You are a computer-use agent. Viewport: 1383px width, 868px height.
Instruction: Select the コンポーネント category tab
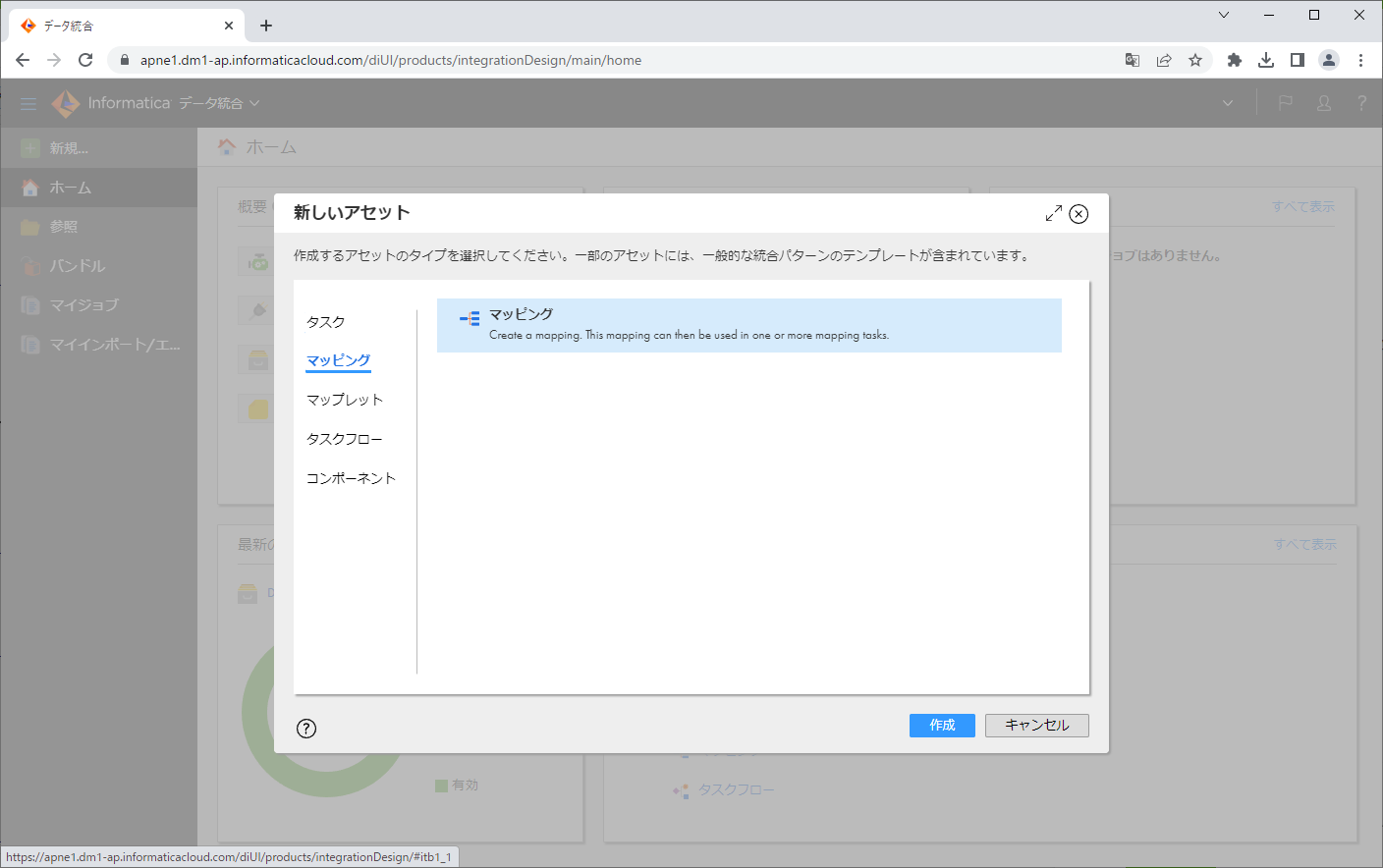(x=352, y=478)
